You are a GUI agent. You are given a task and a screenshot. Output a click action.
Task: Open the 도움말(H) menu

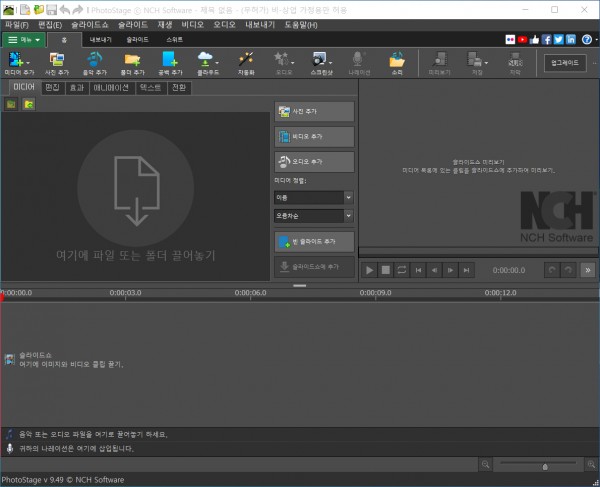pos(301,25)
